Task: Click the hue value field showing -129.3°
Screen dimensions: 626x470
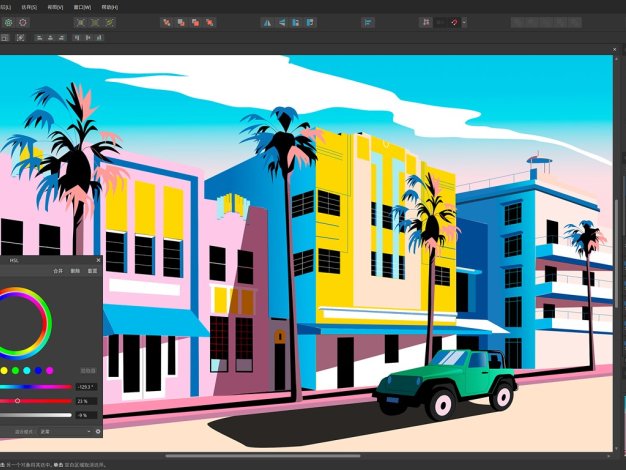Action: pos(86,387)
